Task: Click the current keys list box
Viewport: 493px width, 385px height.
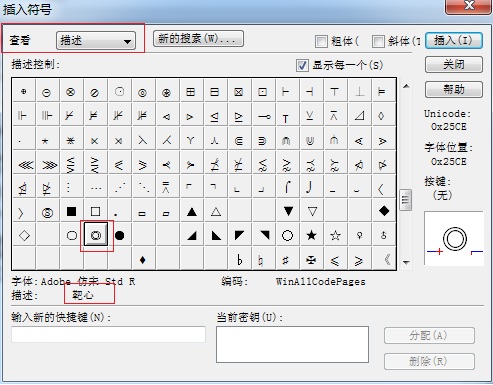Action: (x=292, y=344)
